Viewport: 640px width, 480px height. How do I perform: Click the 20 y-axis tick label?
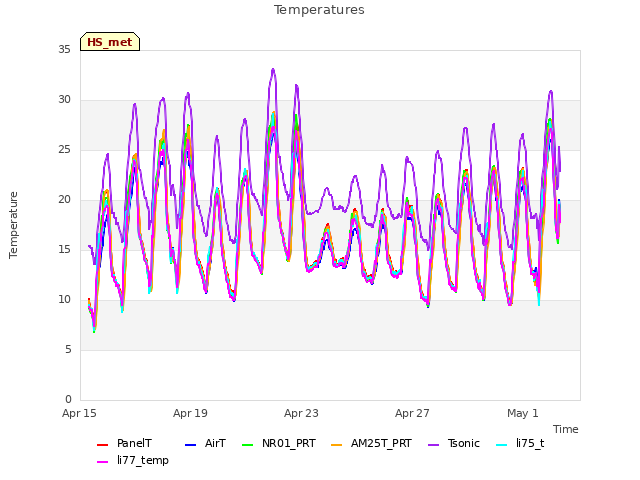[x=64, y=200]
